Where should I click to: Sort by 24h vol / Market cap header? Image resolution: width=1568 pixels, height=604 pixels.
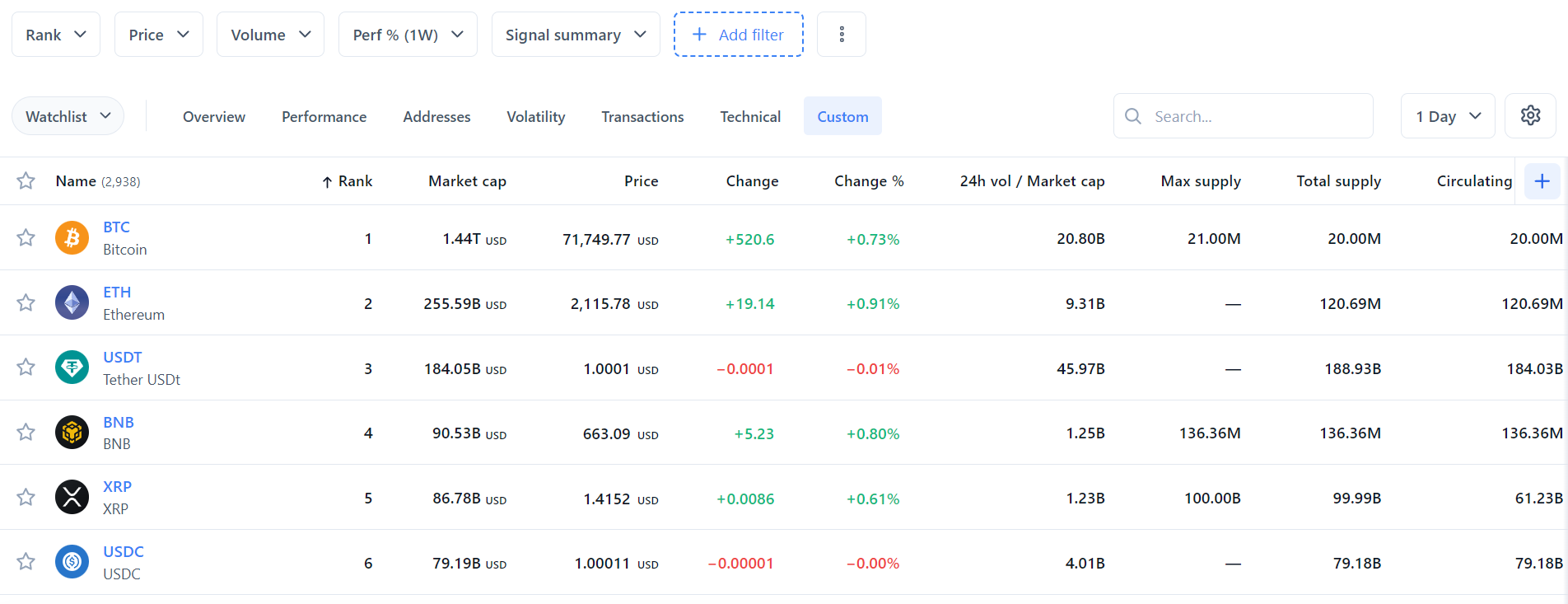pyautogui.click(x=1032, y=180)
